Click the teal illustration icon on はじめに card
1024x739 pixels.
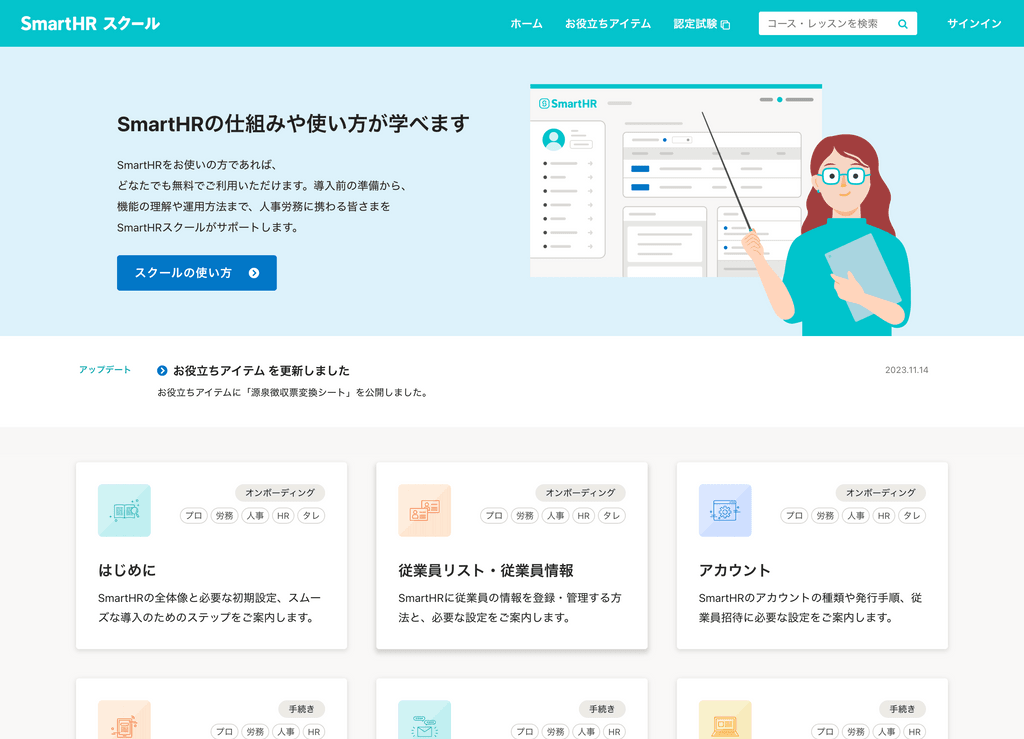(x=124, y=510)
